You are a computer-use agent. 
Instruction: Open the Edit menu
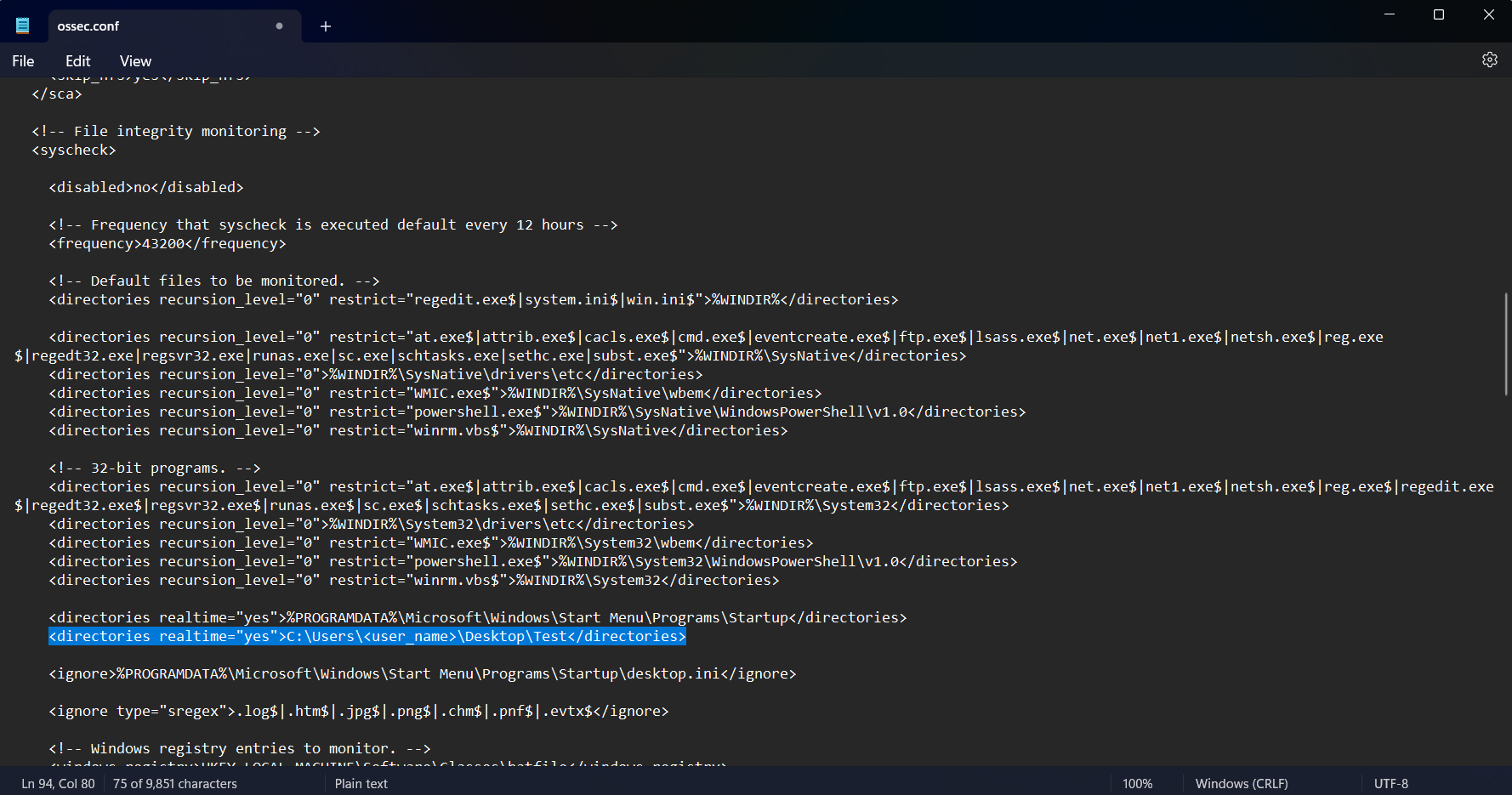click(x=77, y=61)
